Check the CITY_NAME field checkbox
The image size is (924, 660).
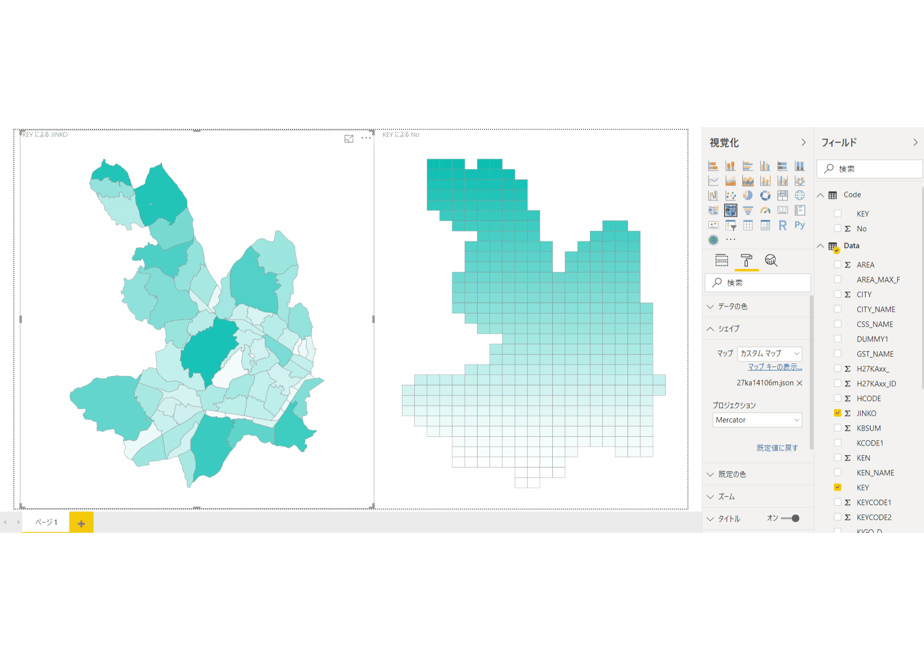tap(837, 309)
